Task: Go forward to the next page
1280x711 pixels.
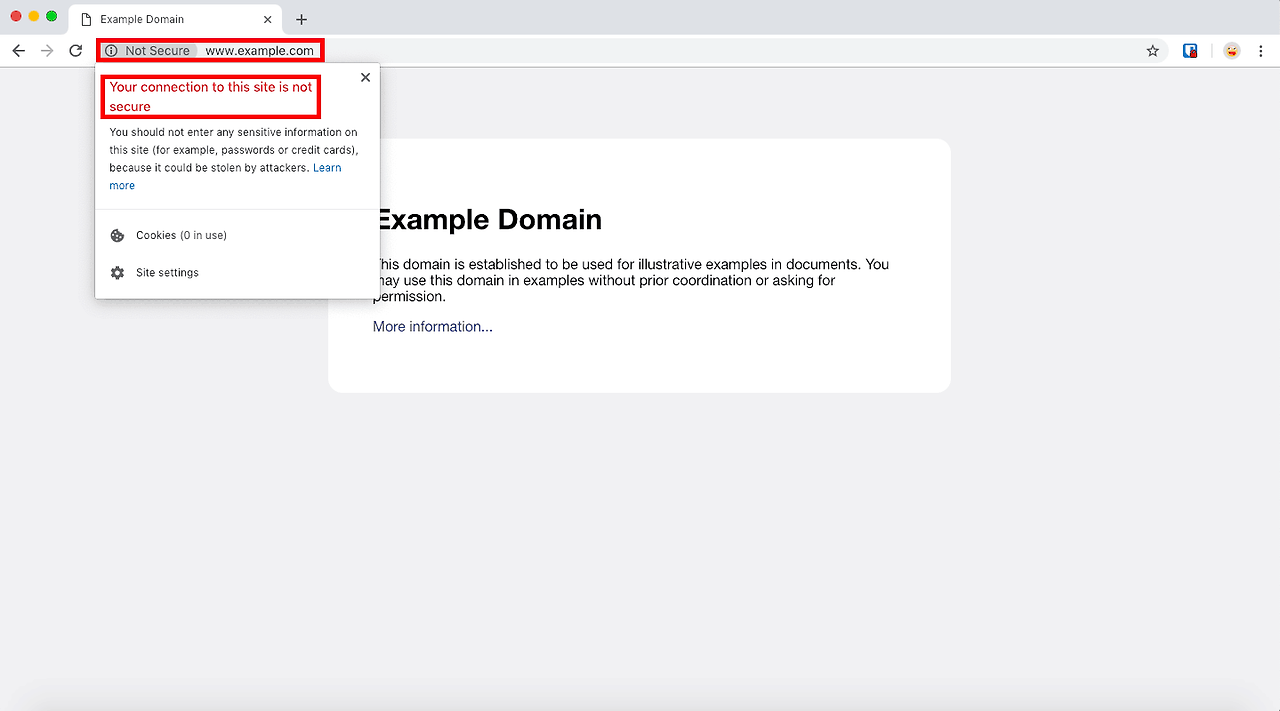Action: (47, 51)
